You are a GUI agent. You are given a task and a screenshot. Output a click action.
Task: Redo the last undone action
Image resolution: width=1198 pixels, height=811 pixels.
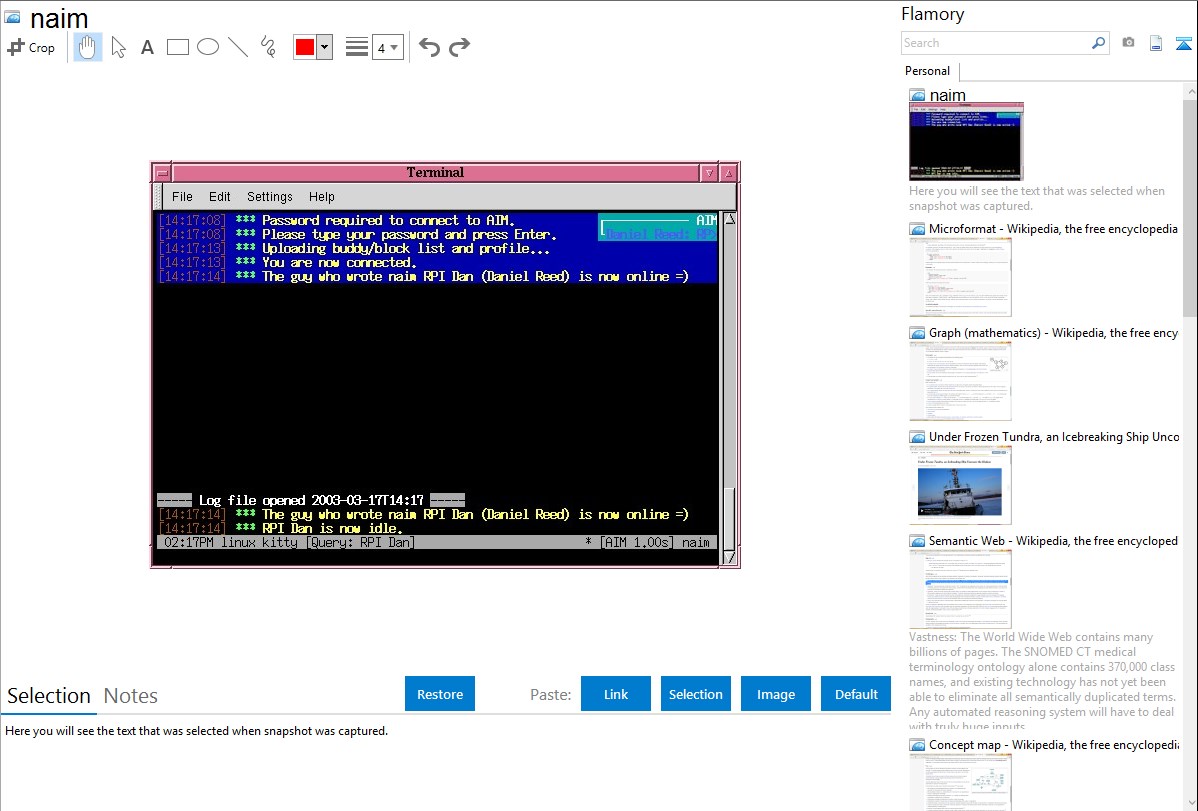click(459, 47)
